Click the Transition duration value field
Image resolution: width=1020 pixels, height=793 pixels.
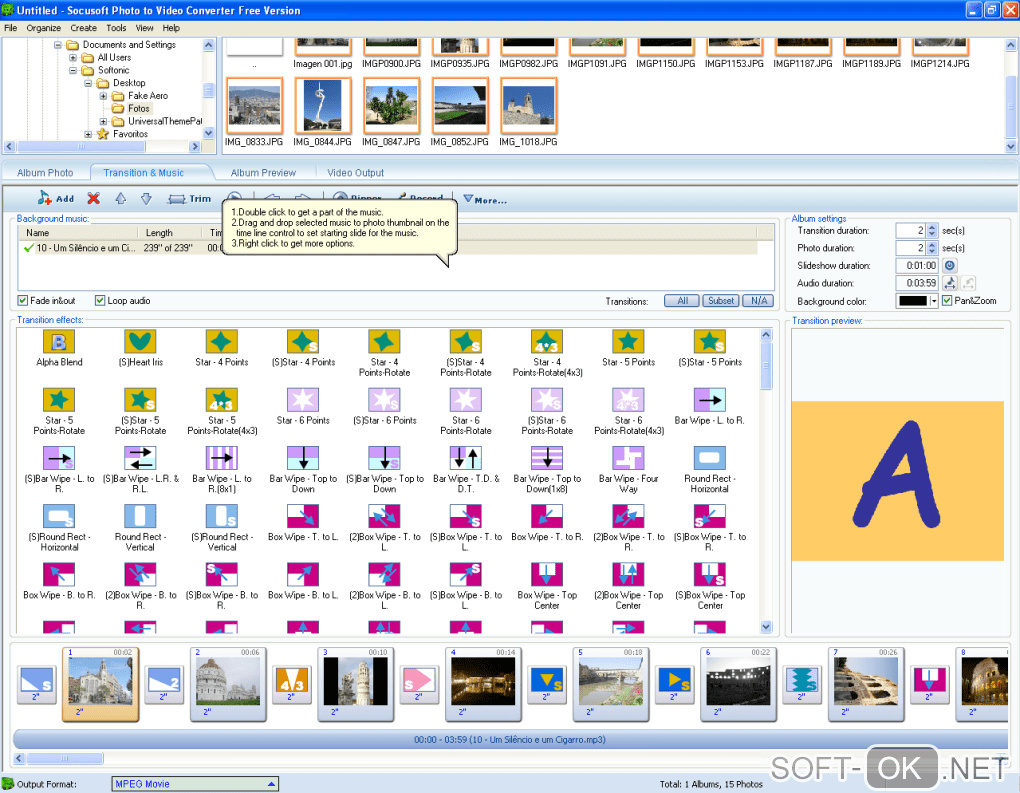(910, 230)
